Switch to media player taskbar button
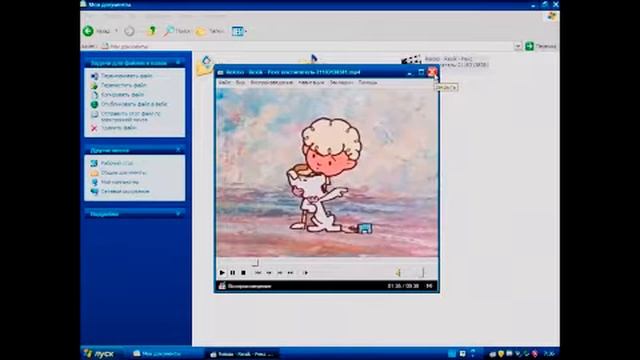 [242, 354]
